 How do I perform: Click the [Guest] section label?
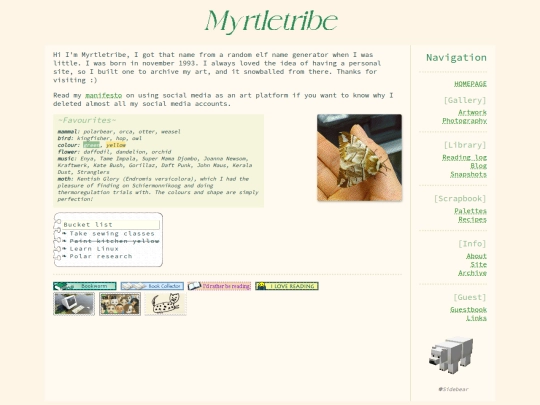(x=470, y=297)
